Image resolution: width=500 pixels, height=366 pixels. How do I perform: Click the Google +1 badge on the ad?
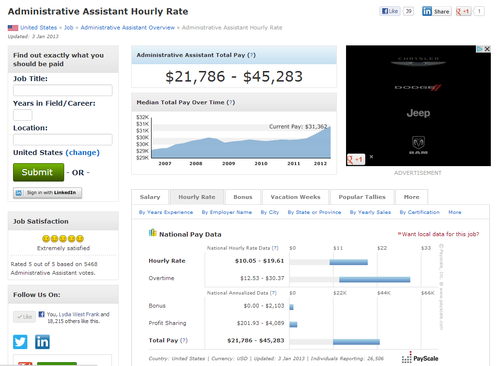[356, 159]
